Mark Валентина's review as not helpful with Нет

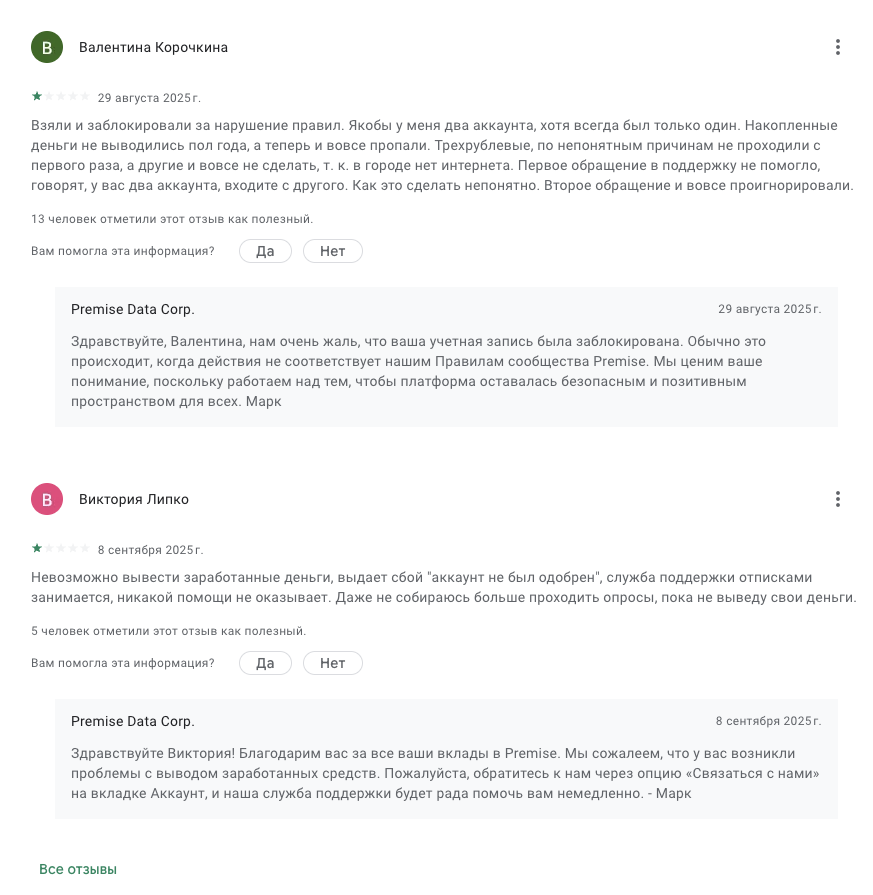[333, 251]
